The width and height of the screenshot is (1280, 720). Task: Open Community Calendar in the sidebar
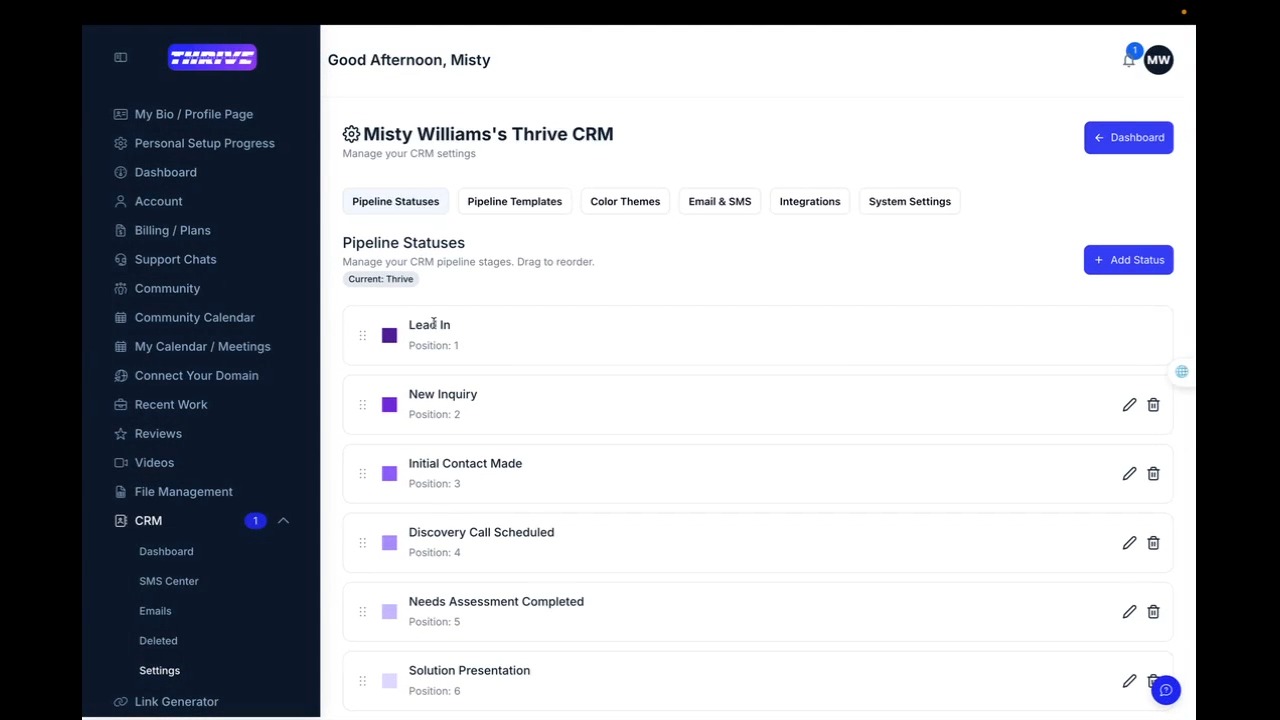195,317
